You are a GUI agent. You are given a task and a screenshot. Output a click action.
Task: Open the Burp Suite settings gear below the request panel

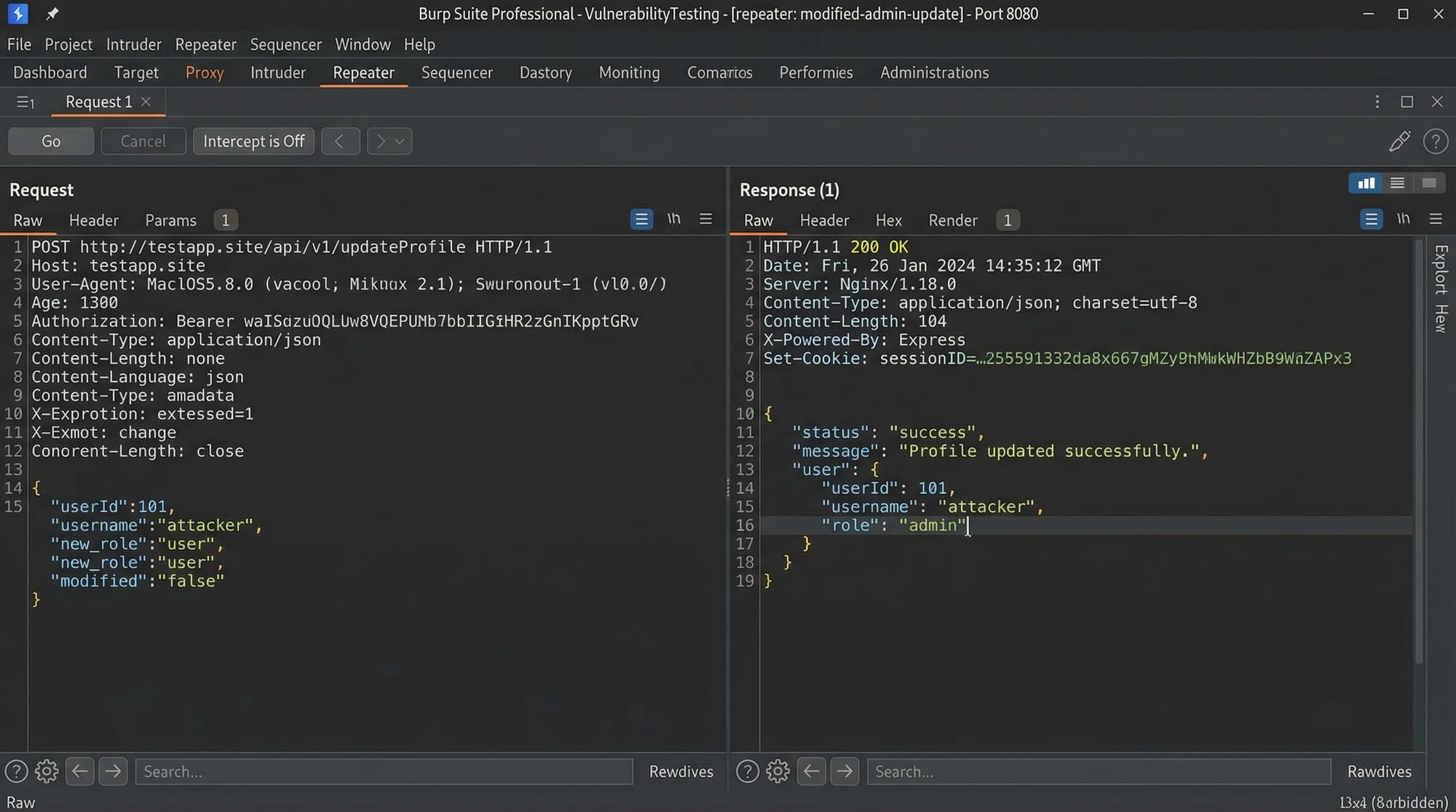click(x=47, y=771)
